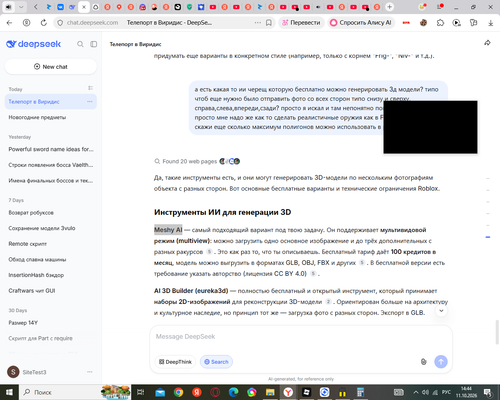This screenshot has width=500, height=400.
Task: Open Обход спавна машины chat
Action: [51, 259]
